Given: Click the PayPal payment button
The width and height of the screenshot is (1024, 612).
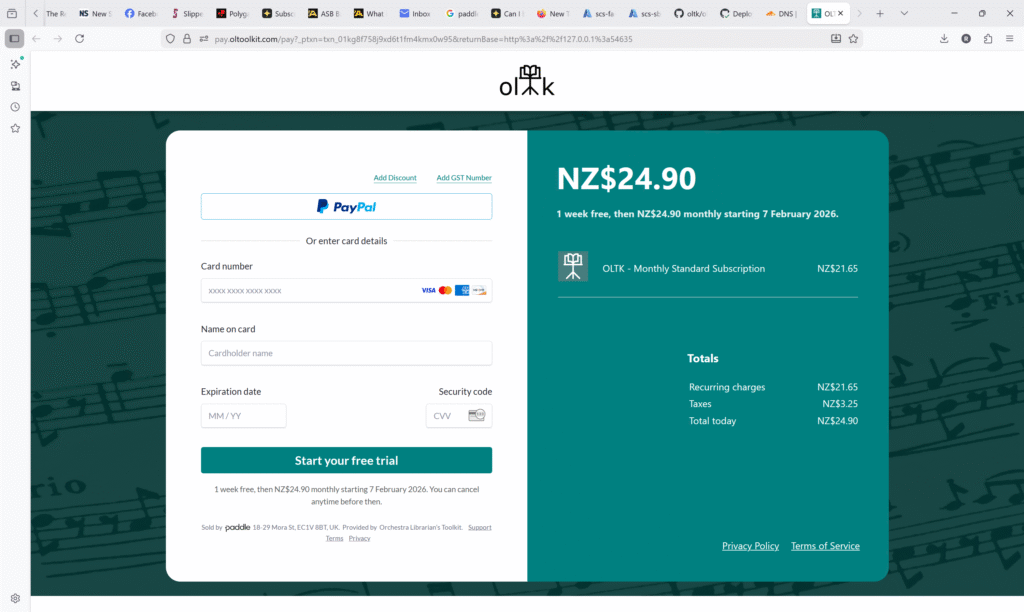Looking at the screenshot, I should (346, 206).
